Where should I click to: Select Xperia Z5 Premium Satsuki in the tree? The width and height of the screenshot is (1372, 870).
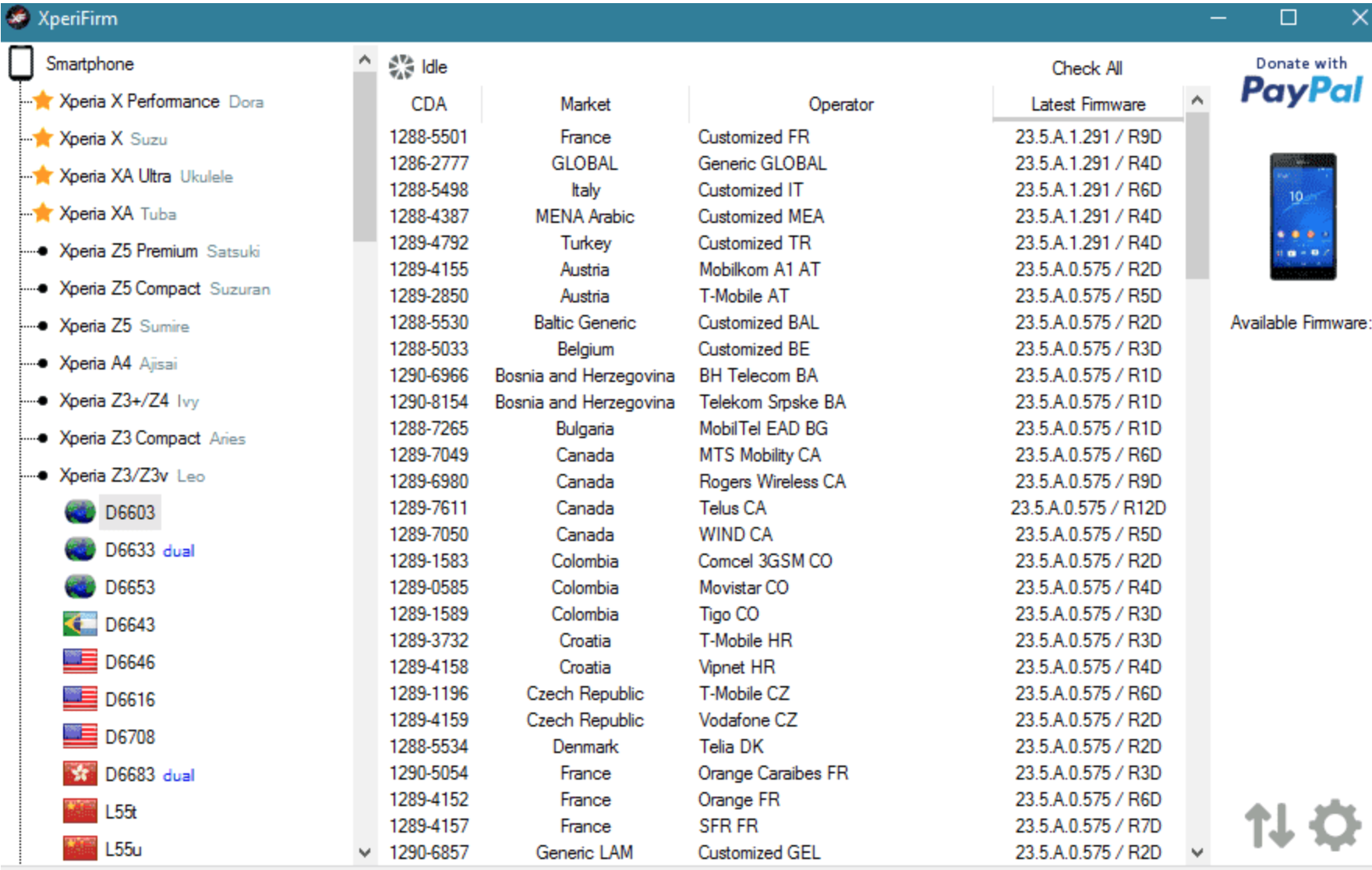click(160, 251)
